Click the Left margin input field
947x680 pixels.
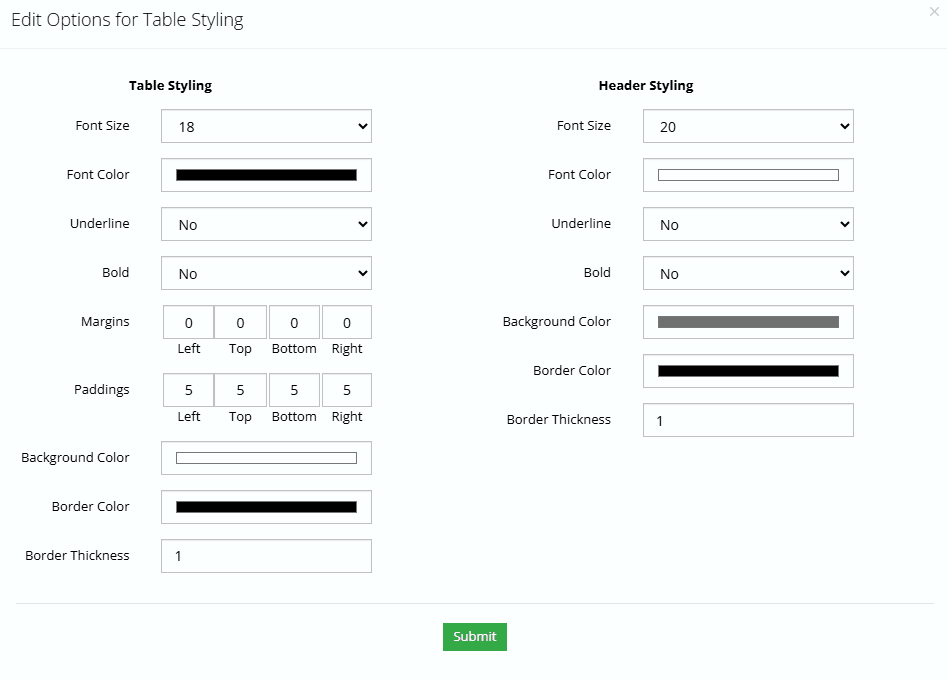tap(188, 322)
